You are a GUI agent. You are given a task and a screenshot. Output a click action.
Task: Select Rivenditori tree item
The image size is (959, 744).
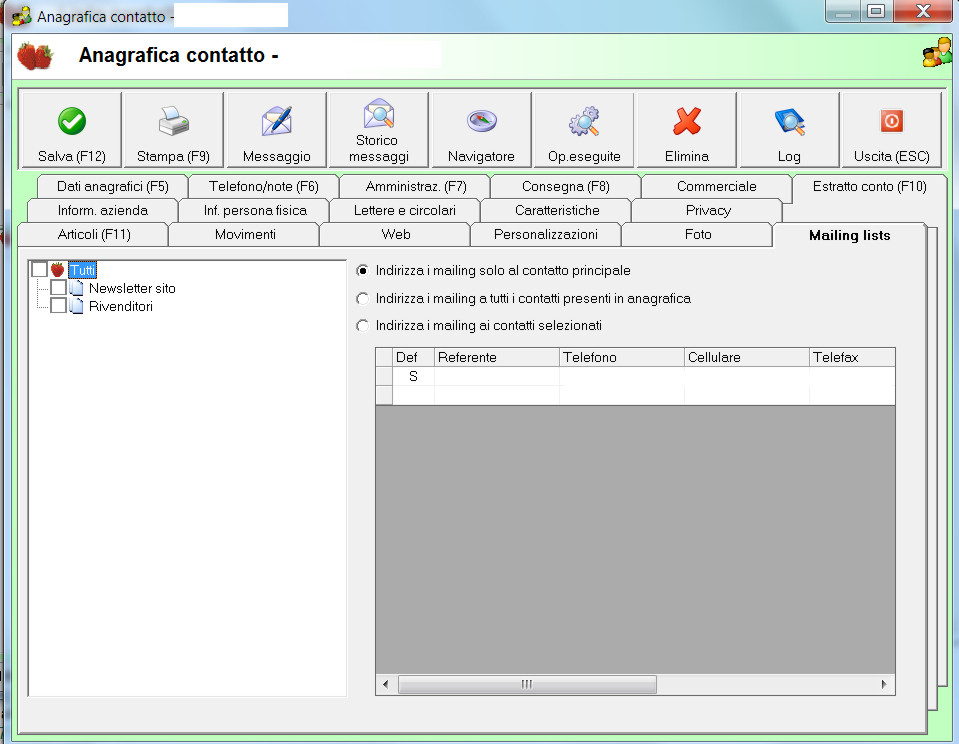(120, 306)
